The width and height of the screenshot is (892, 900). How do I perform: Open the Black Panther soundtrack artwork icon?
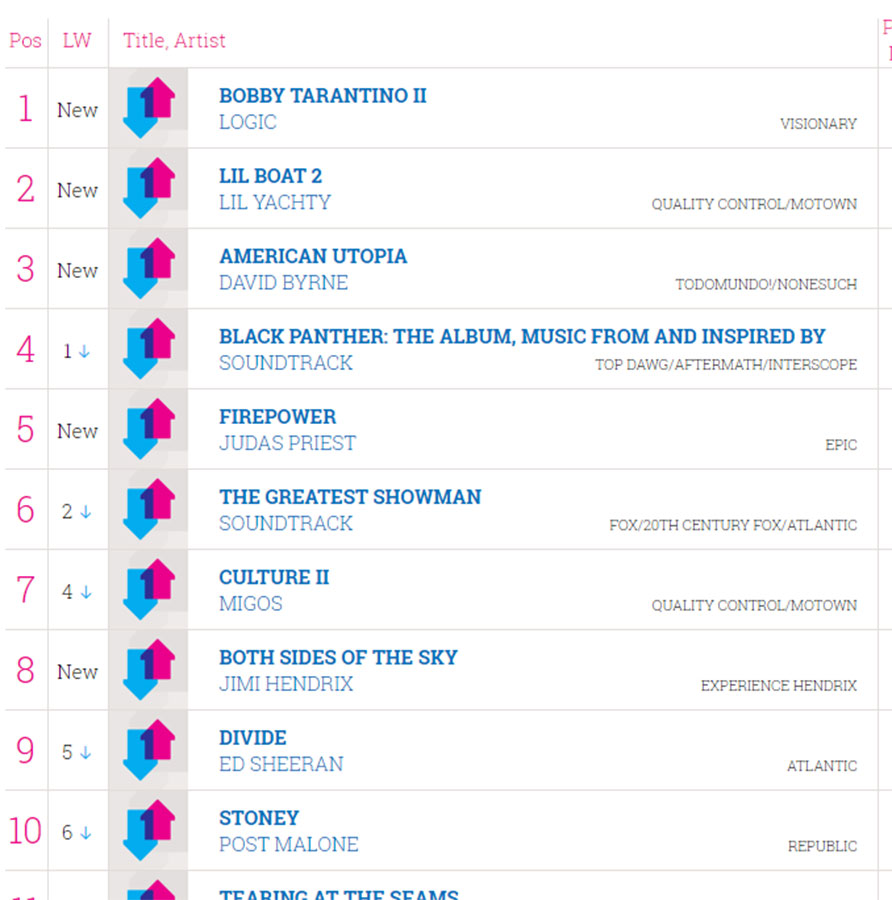[x=148, y=349]
